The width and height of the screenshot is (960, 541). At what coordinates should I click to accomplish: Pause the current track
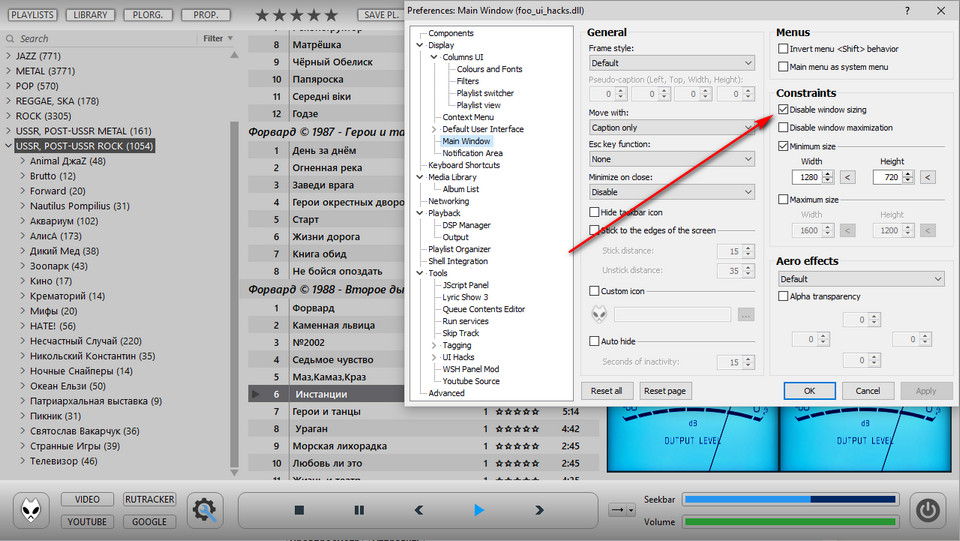click(359, 510)
